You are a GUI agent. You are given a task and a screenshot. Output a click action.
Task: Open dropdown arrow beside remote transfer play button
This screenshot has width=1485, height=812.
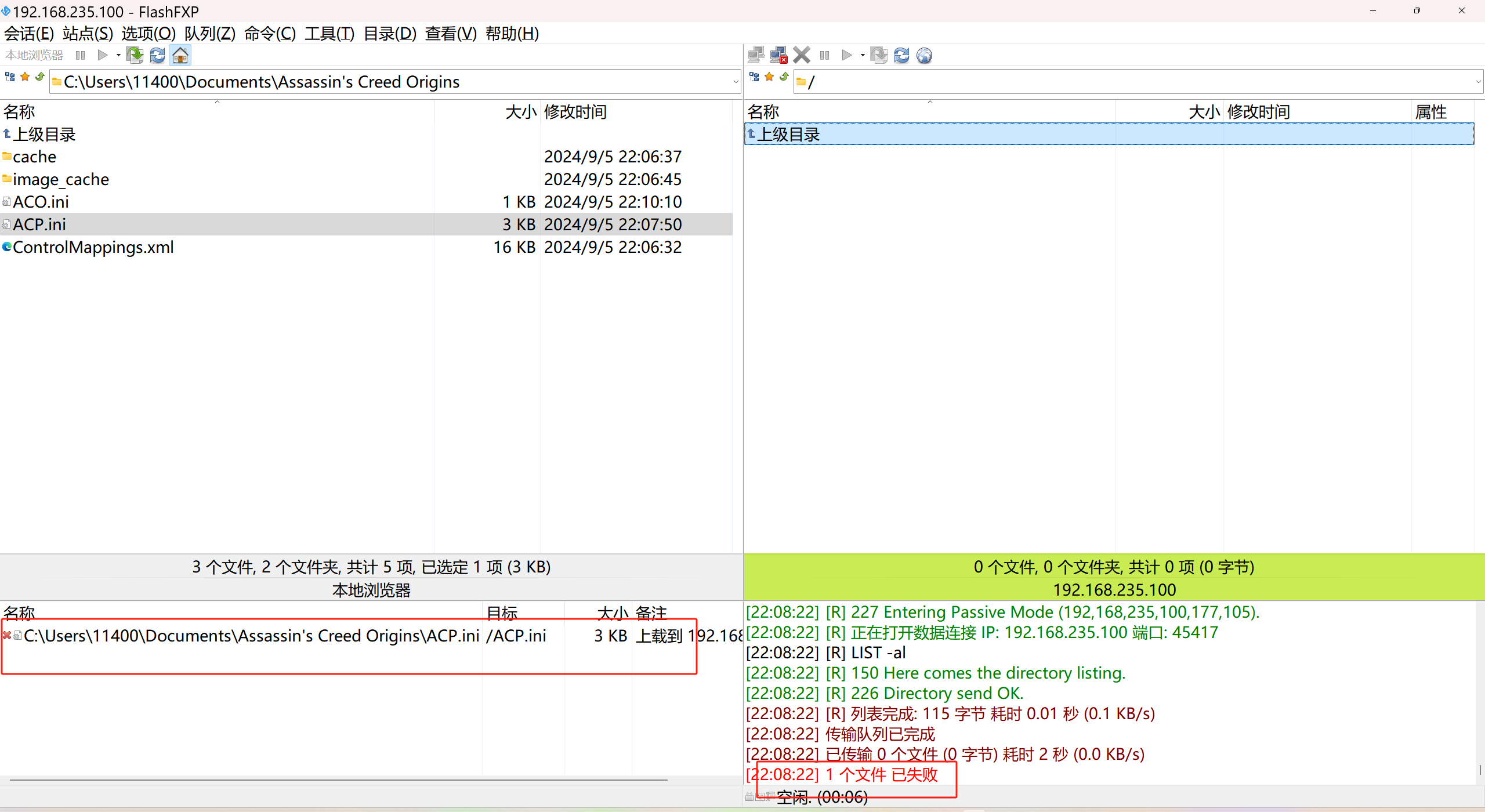coord(863,55)
